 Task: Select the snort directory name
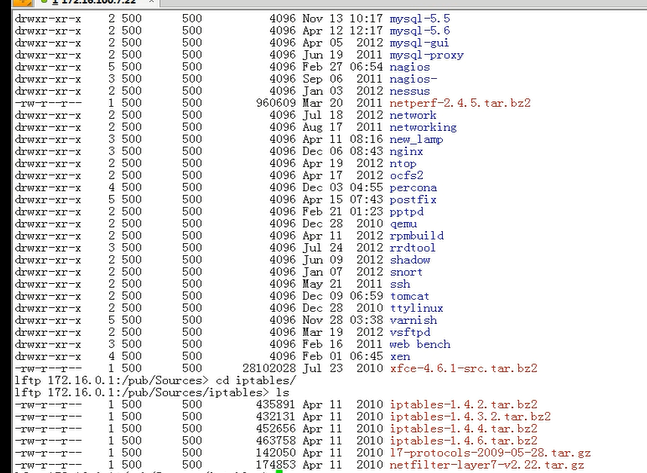(406, 272)
